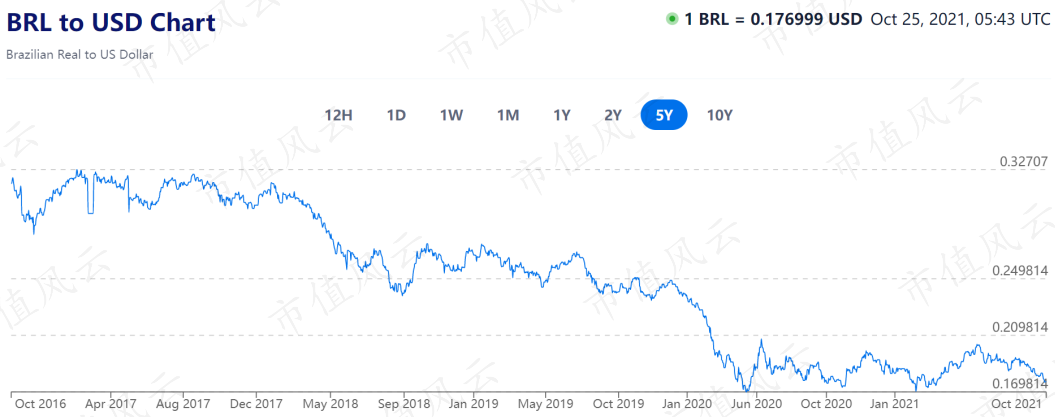Click the Oct 25, 2021 timestamp
Screen dimensions: 1055x417
[960, 19]
